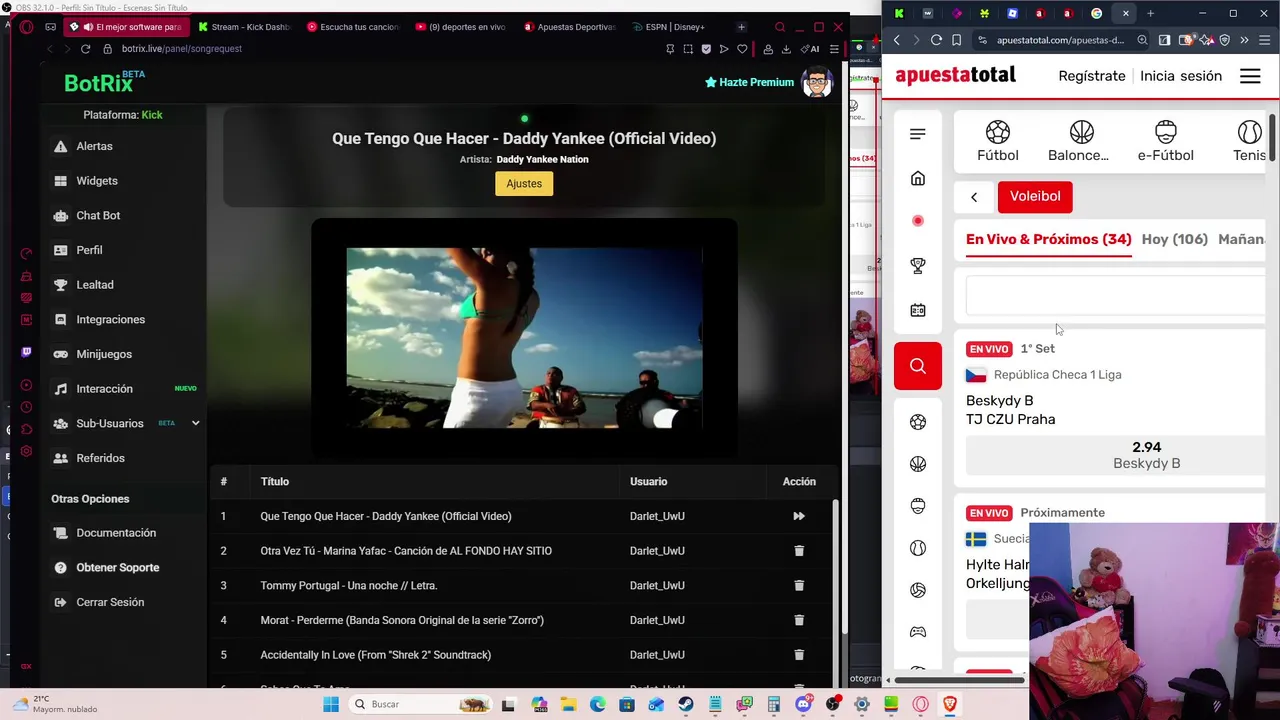Click República Checa 1 Liga label
This screenshot has height=720, width=1280.
(1057, 375)
